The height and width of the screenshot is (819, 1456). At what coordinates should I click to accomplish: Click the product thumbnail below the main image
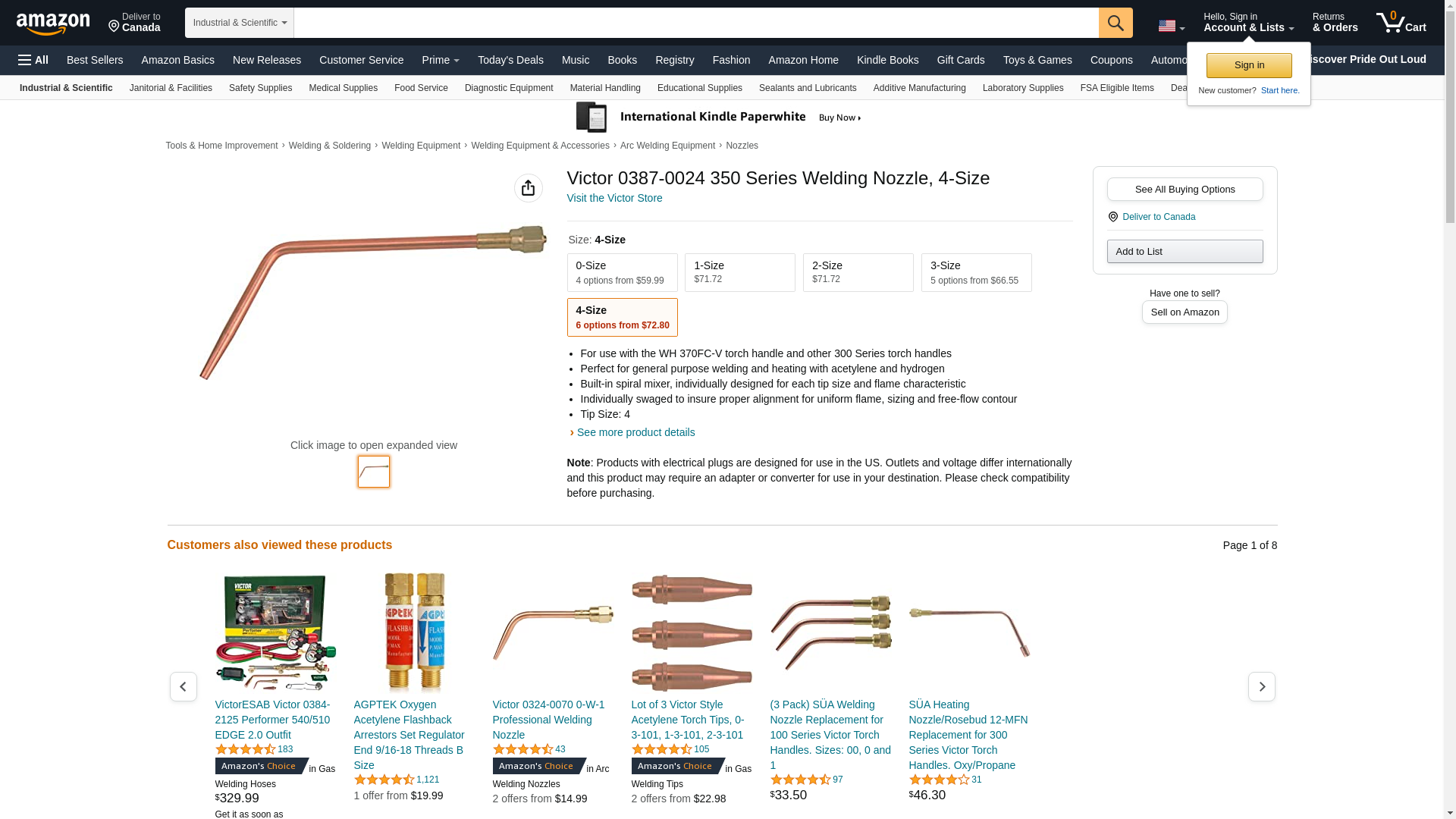tap(374, 472)
